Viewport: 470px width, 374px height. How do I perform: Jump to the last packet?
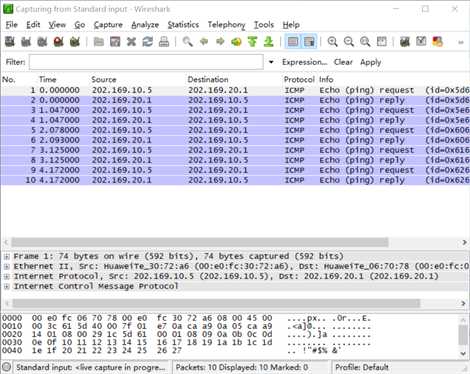[x=269, y=42]
